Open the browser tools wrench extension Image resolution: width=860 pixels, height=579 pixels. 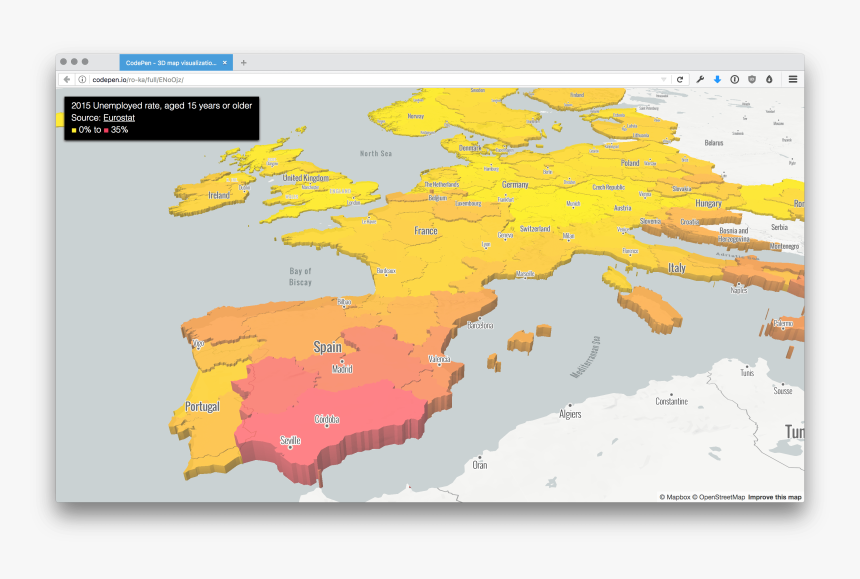click(x=700, y=79)
